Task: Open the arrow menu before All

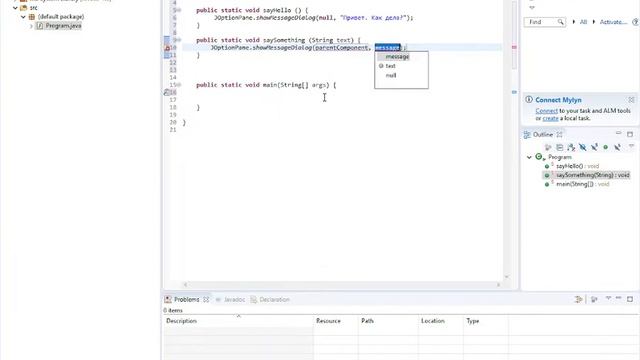Action: click(573, 22)
